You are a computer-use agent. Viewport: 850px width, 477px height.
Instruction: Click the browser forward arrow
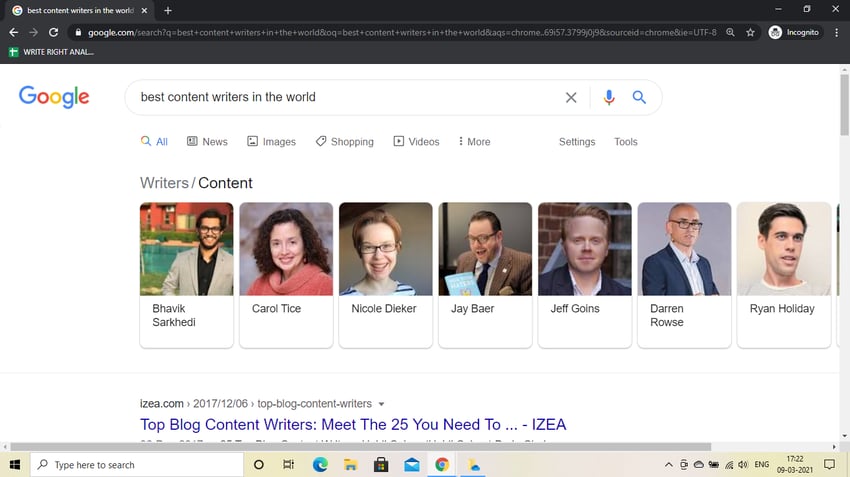pyautogui.click(x=34, y=33)
